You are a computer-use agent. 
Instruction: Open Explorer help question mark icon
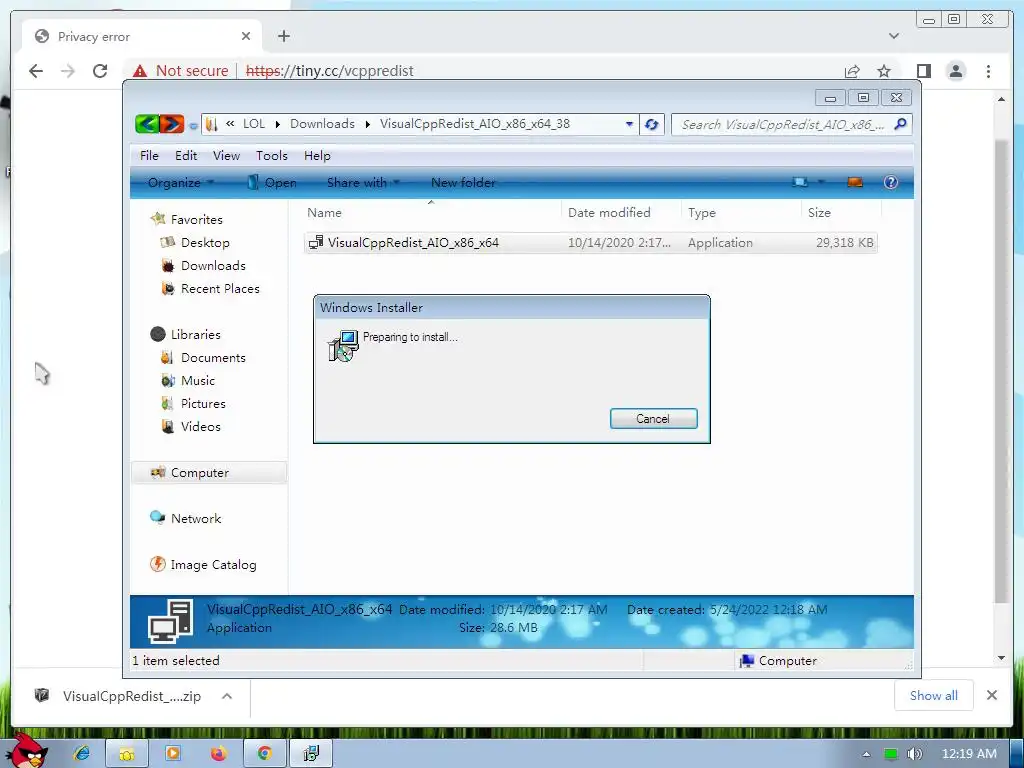[890, 182]
